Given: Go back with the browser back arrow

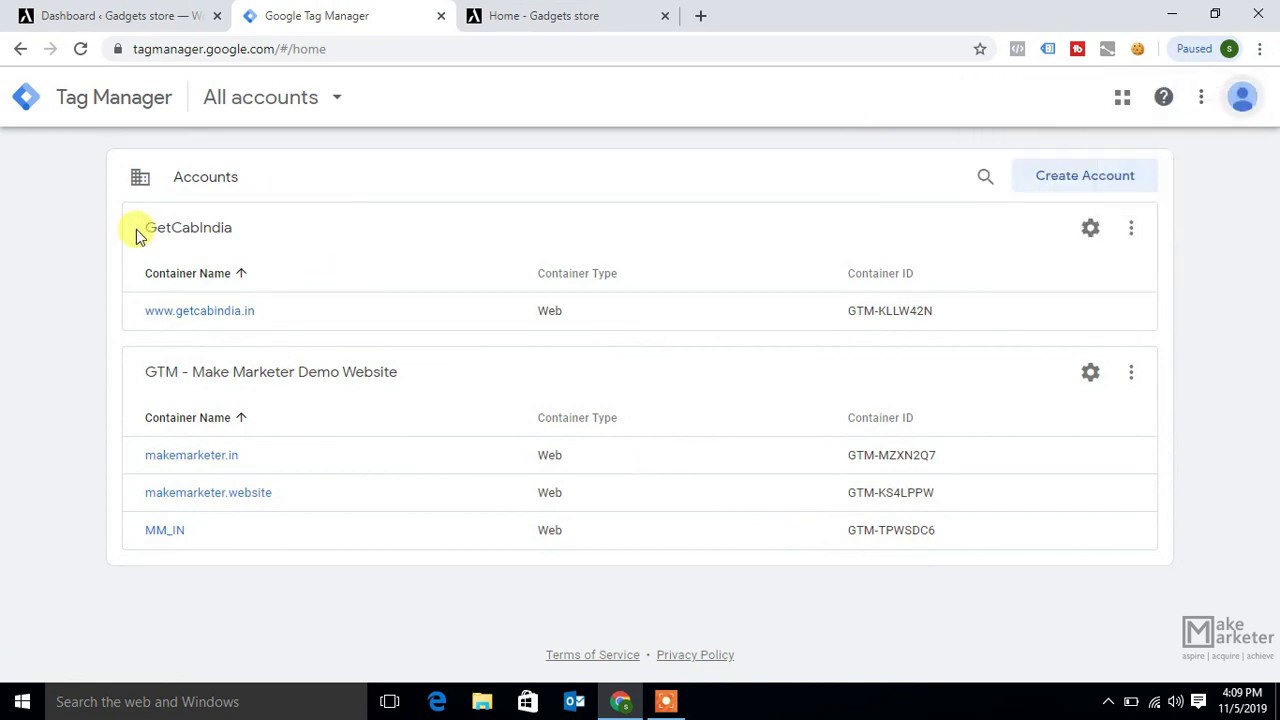Looking at the screenshot, I should point(21,49).
